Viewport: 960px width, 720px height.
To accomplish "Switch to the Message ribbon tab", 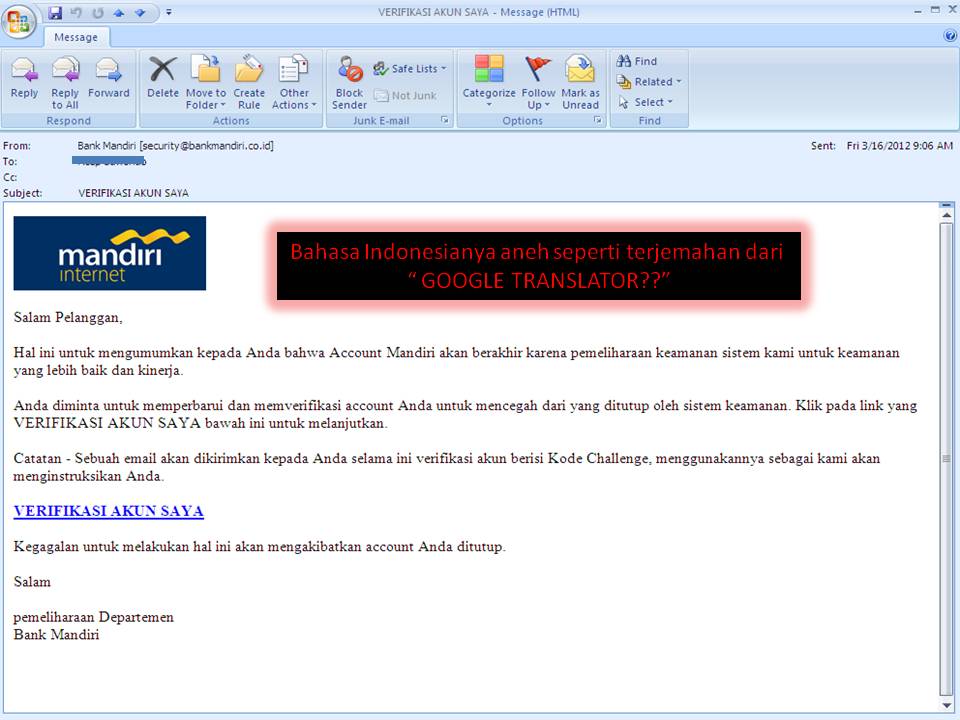I will [76, 37].
